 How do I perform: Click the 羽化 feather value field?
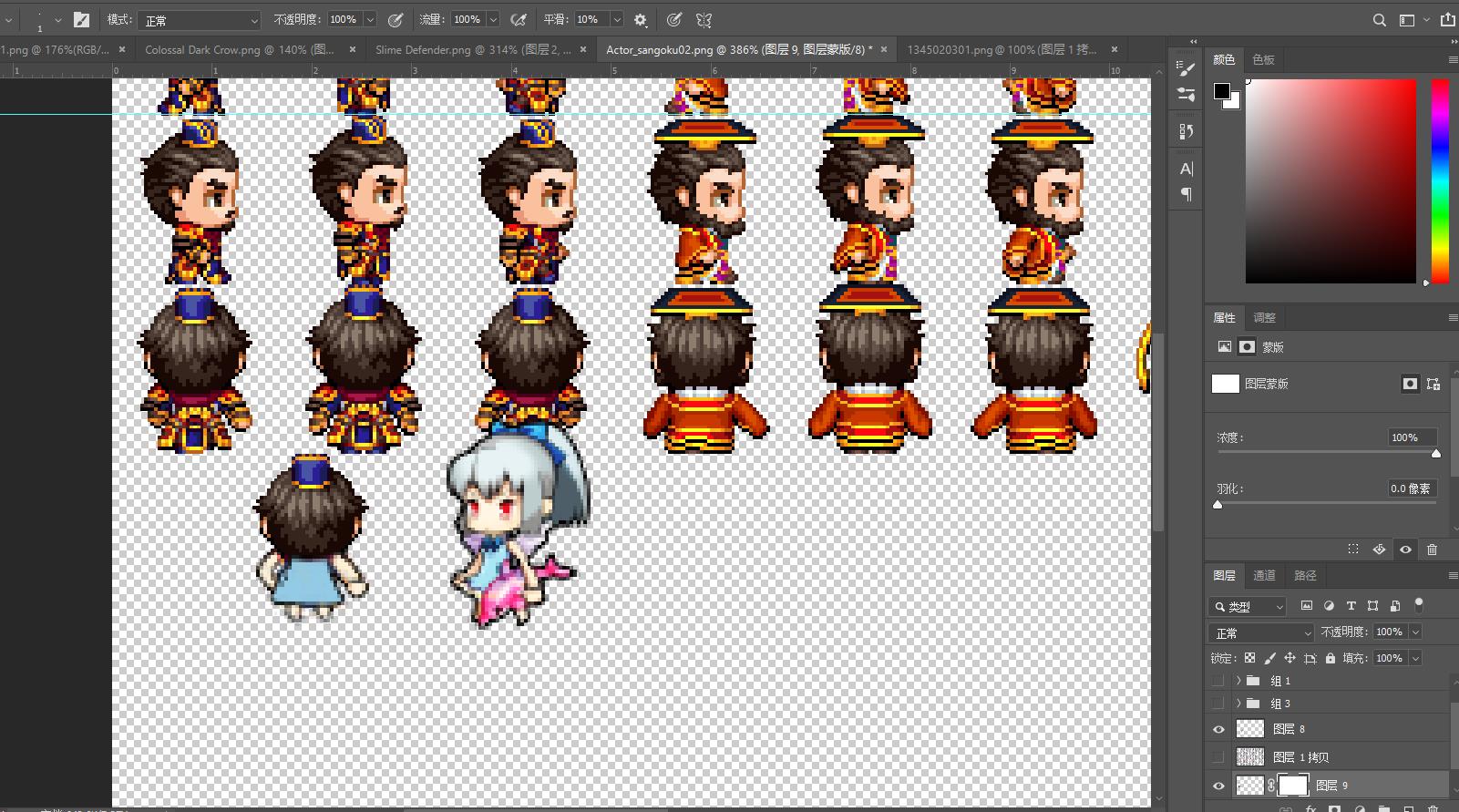click(x=1411, y=488)
